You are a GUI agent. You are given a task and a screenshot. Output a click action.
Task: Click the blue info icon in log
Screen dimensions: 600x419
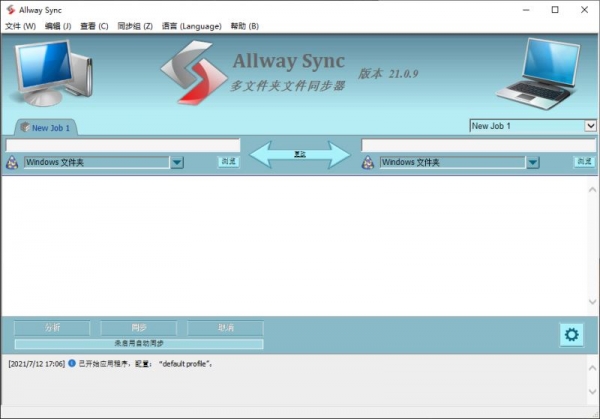click(x=72, y=363)
